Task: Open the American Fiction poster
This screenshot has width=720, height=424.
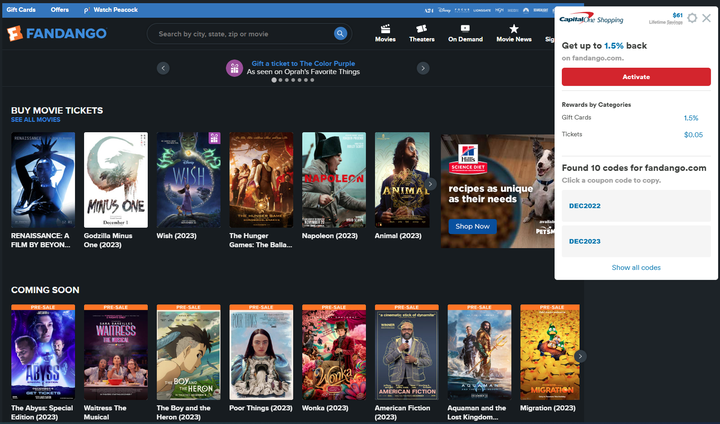Action: [406, 352]
